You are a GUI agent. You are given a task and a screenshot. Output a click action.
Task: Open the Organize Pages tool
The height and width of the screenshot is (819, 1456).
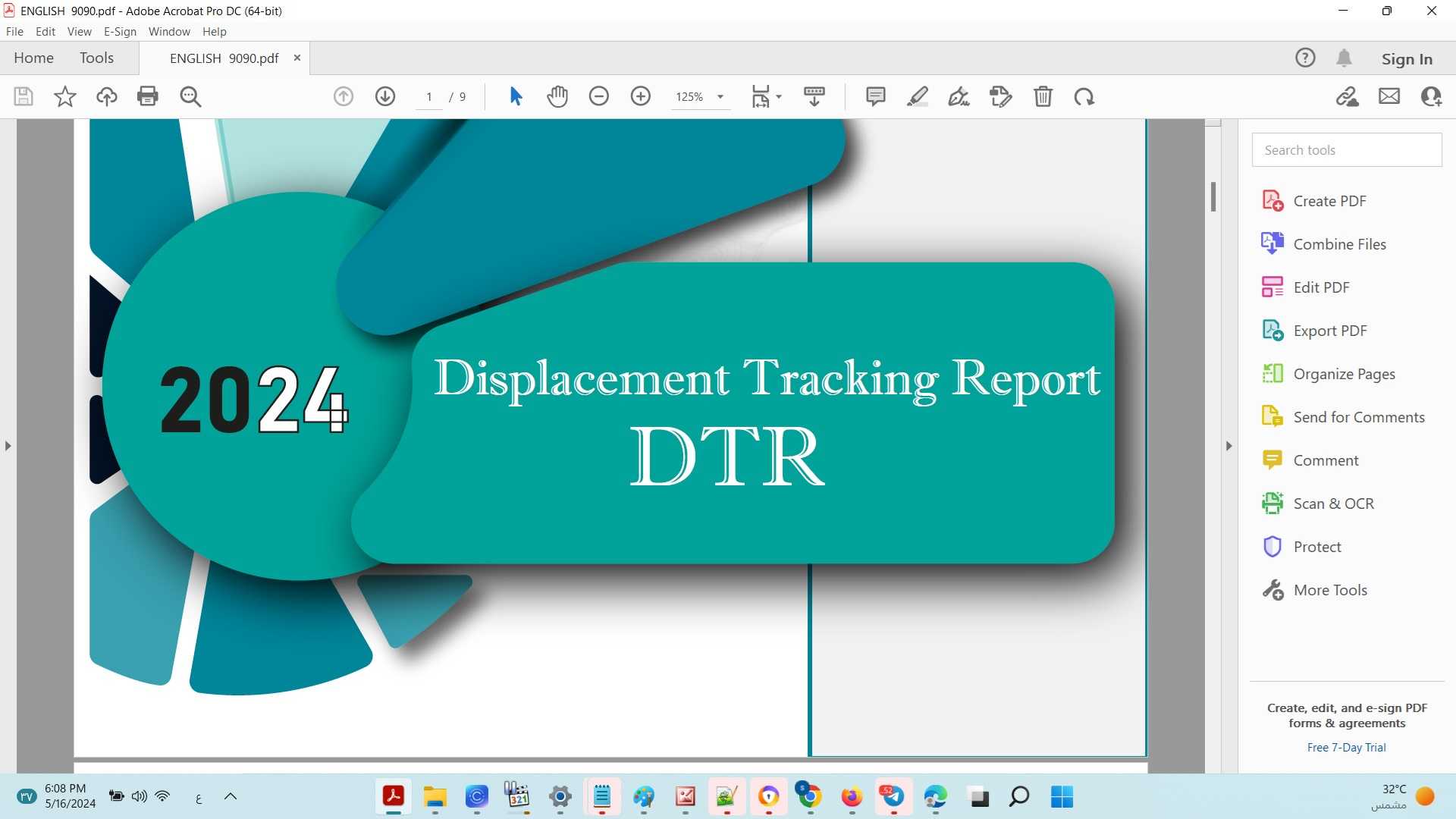[1344, 373]
